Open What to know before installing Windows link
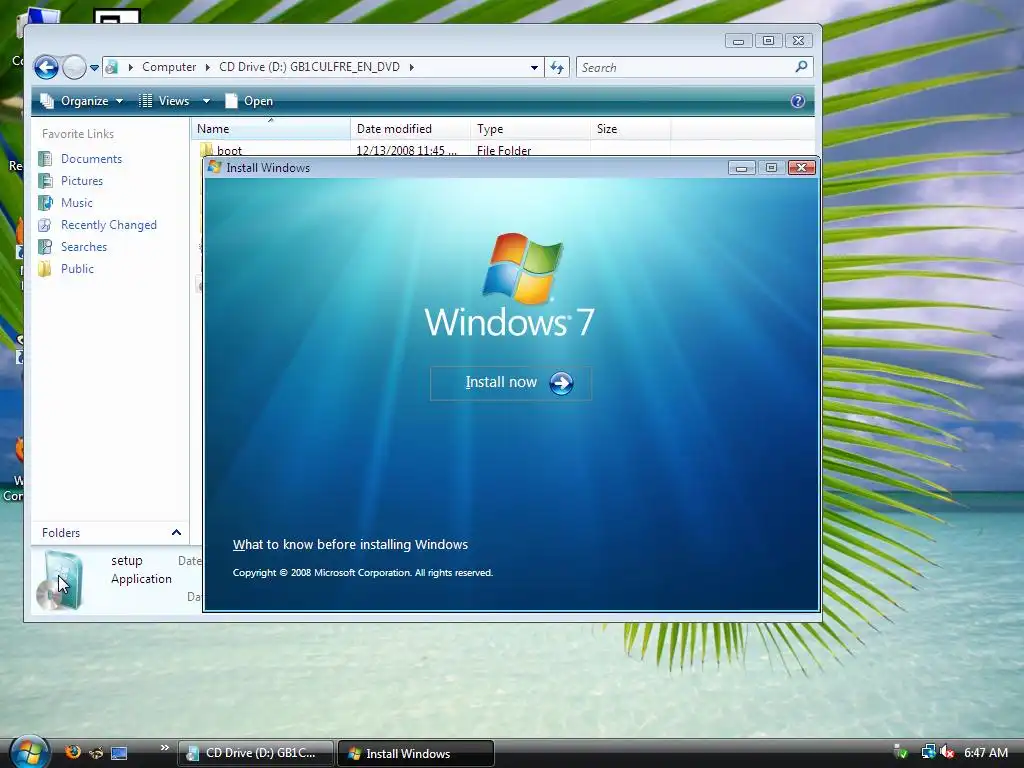The width and height of the screenshot is (1024, 768). tap(350, 545)
